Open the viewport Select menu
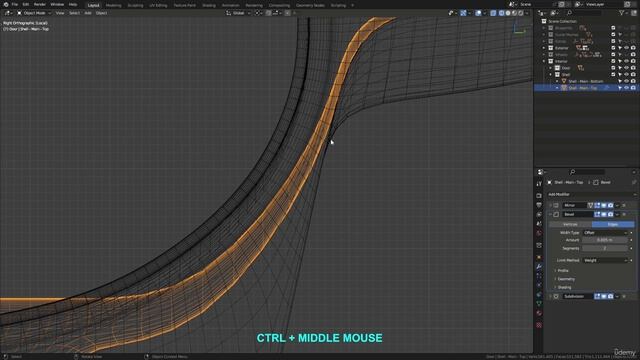This screenshot has height=360, width=640. point(74,13)
